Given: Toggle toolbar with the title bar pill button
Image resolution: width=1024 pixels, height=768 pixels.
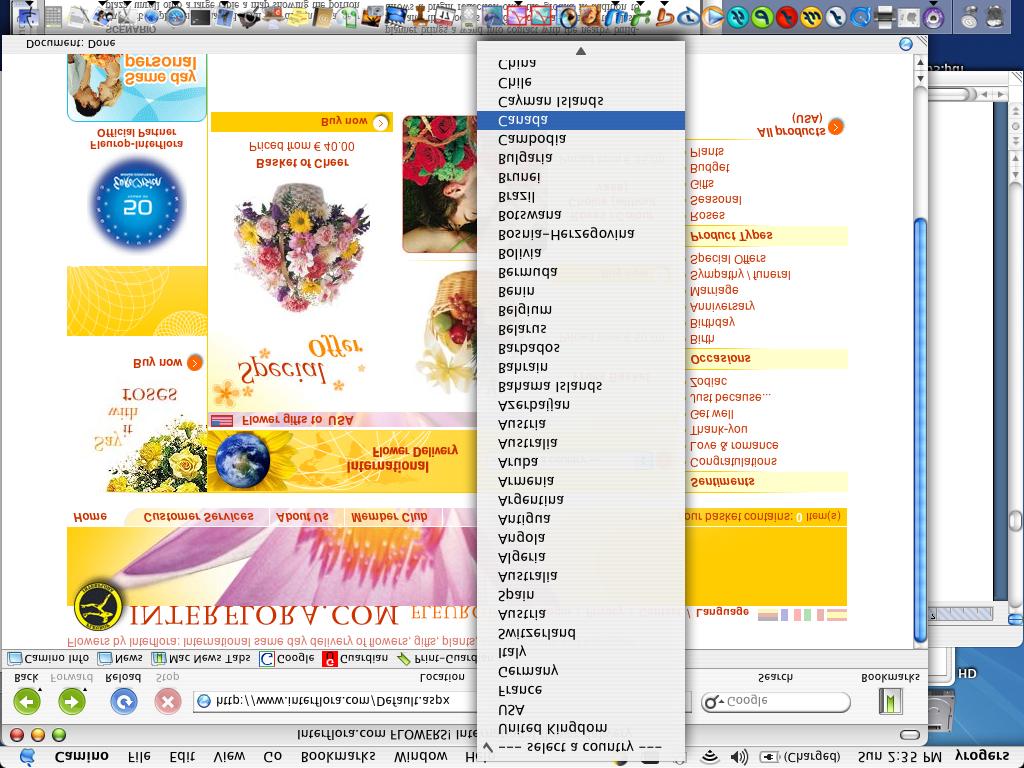Looking at the screenshot, I should point(910,735).
